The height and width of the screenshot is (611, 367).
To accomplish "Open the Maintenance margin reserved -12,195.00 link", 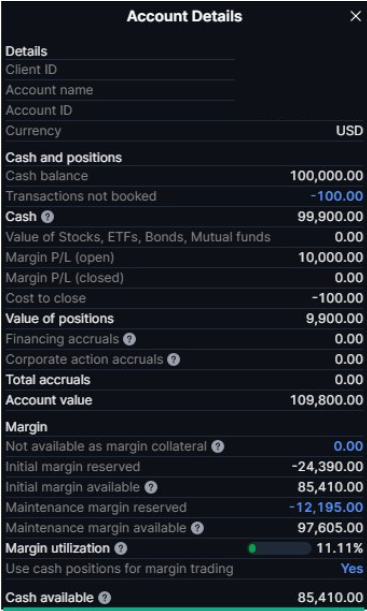I will point(326,507).
